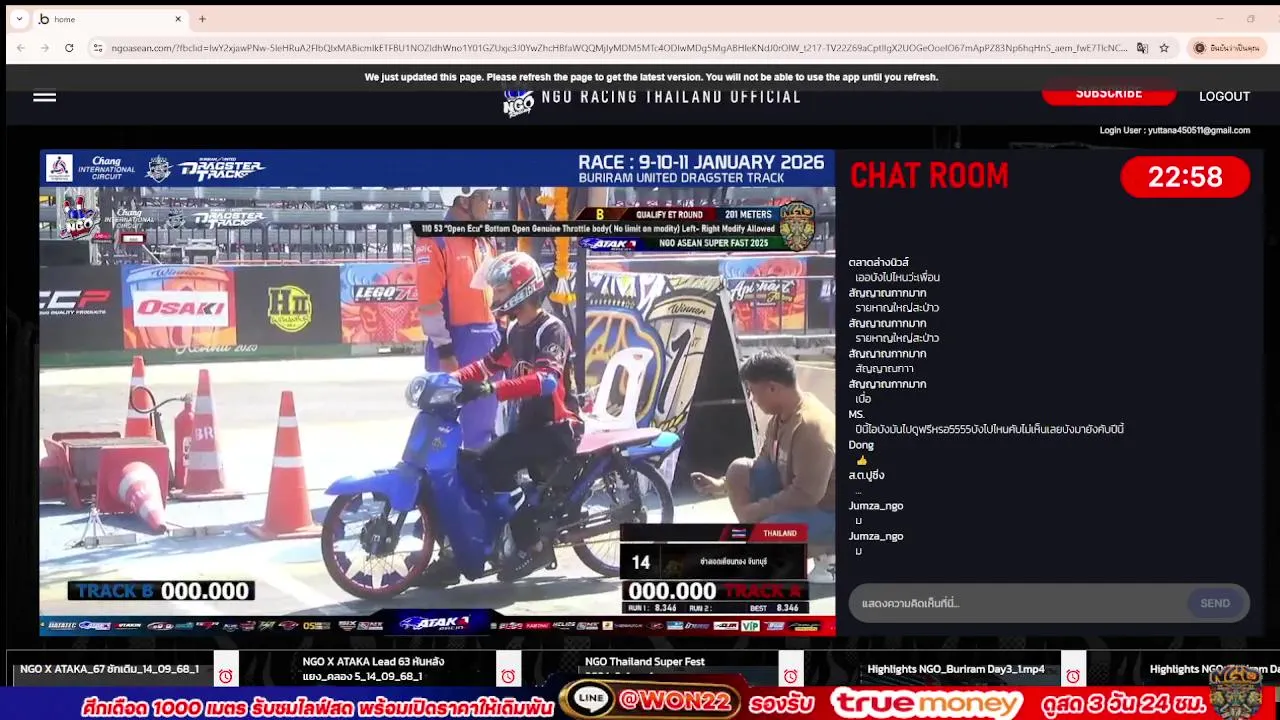The height and width of the screenshot is (720, 1280).
Task: Click the NGO Racing logo in header
Action: click(518, 101)
